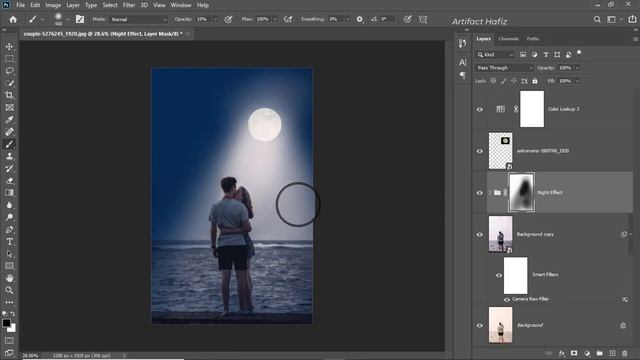640x360 pixels.
Task: Select the Eyedropper tool
Action: 9,120
